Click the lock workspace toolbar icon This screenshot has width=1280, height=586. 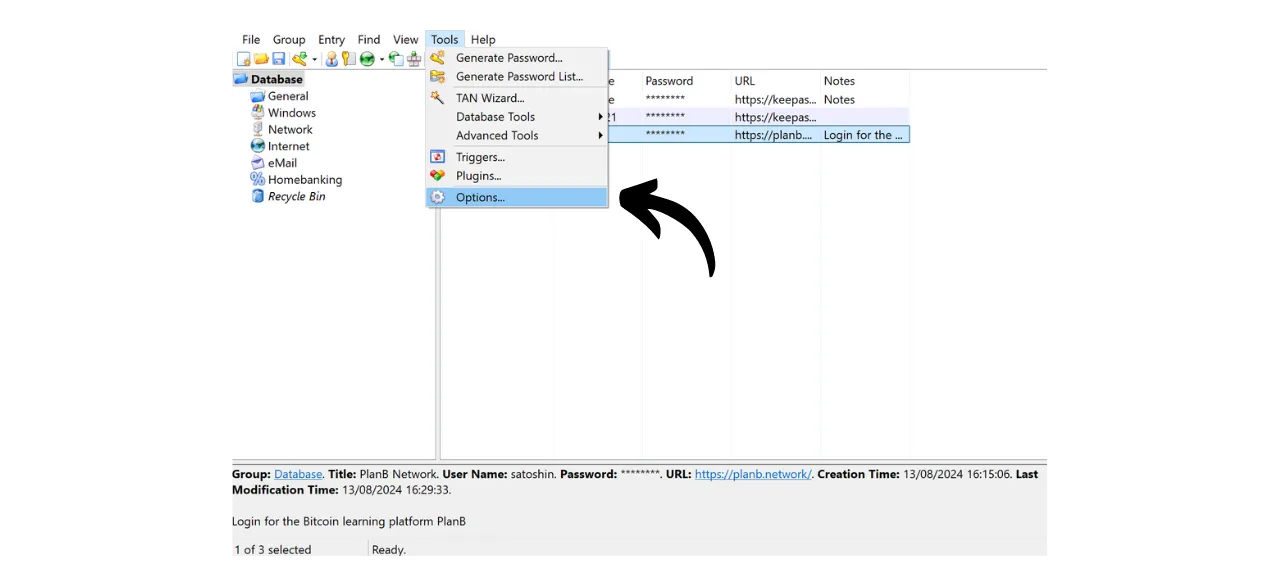tap(414, 59)
